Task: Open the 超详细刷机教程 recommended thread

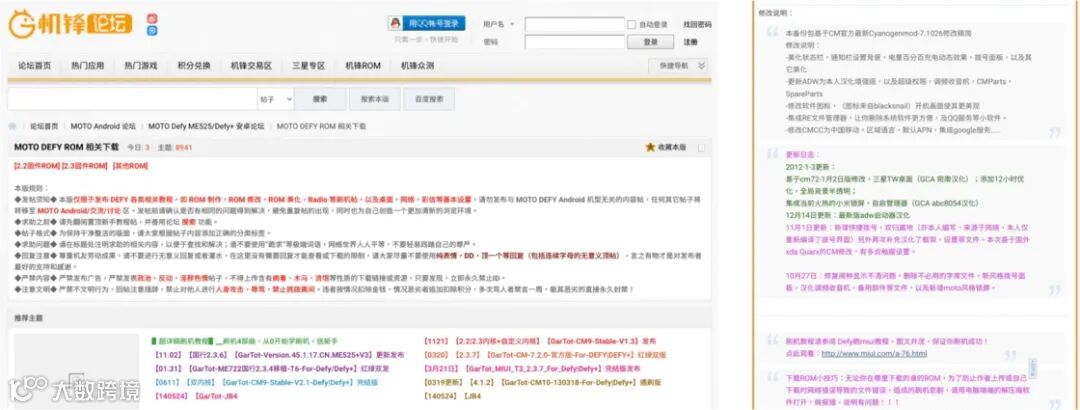Action: 245,341
